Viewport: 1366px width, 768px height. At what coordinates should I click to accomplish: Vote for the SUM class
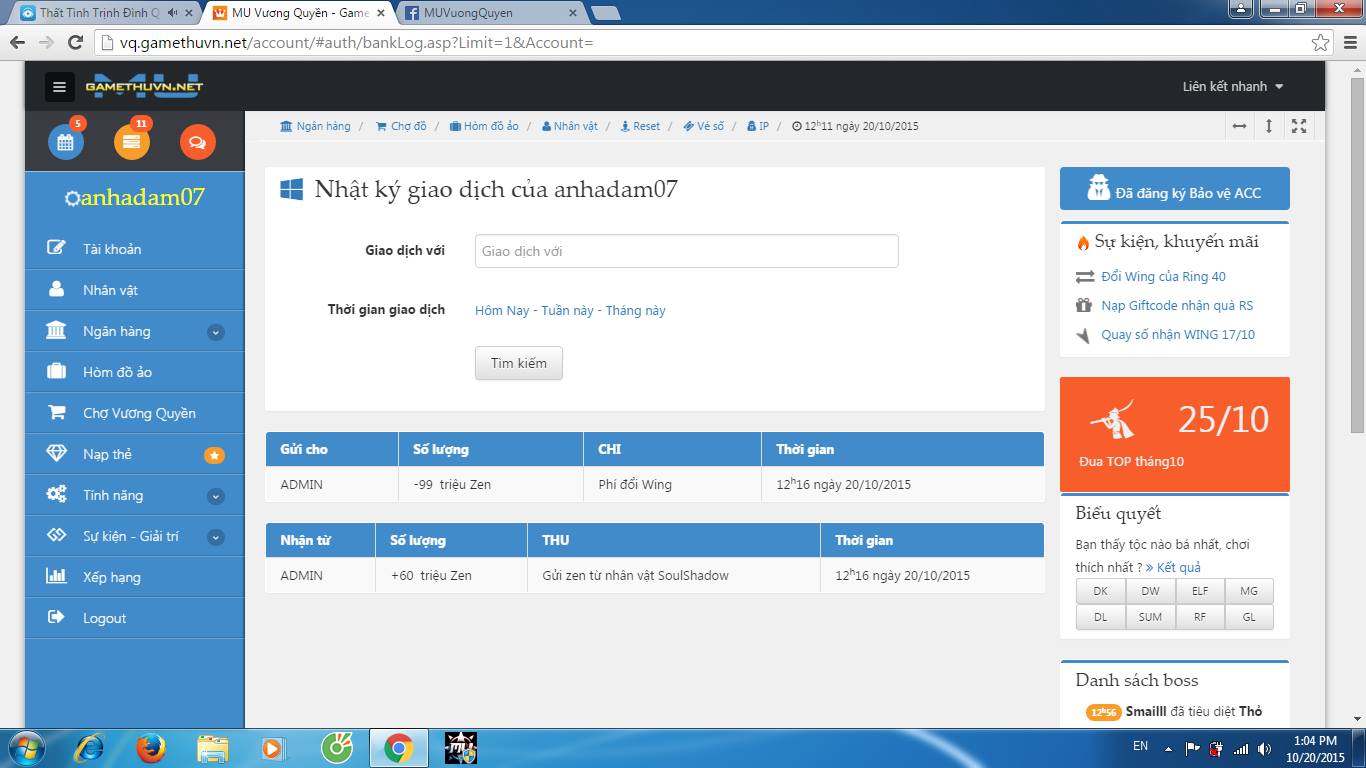point(1150,617)
